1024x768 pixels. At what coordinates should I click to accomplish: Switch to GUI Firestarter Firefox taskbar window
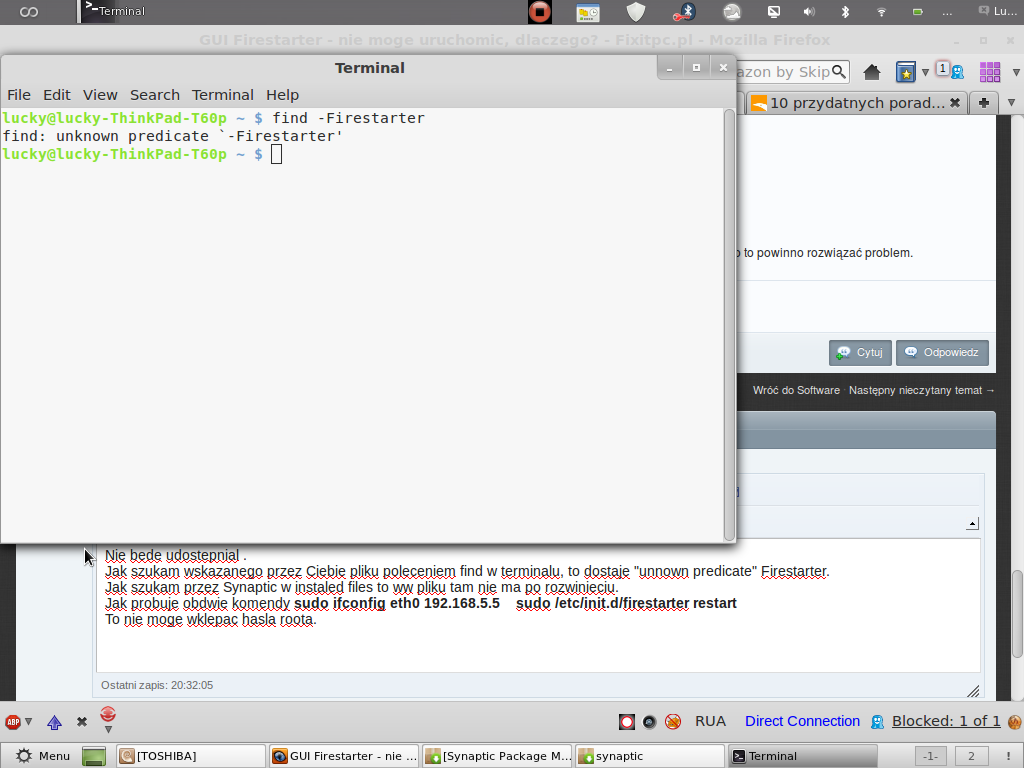tap(344, 756)
